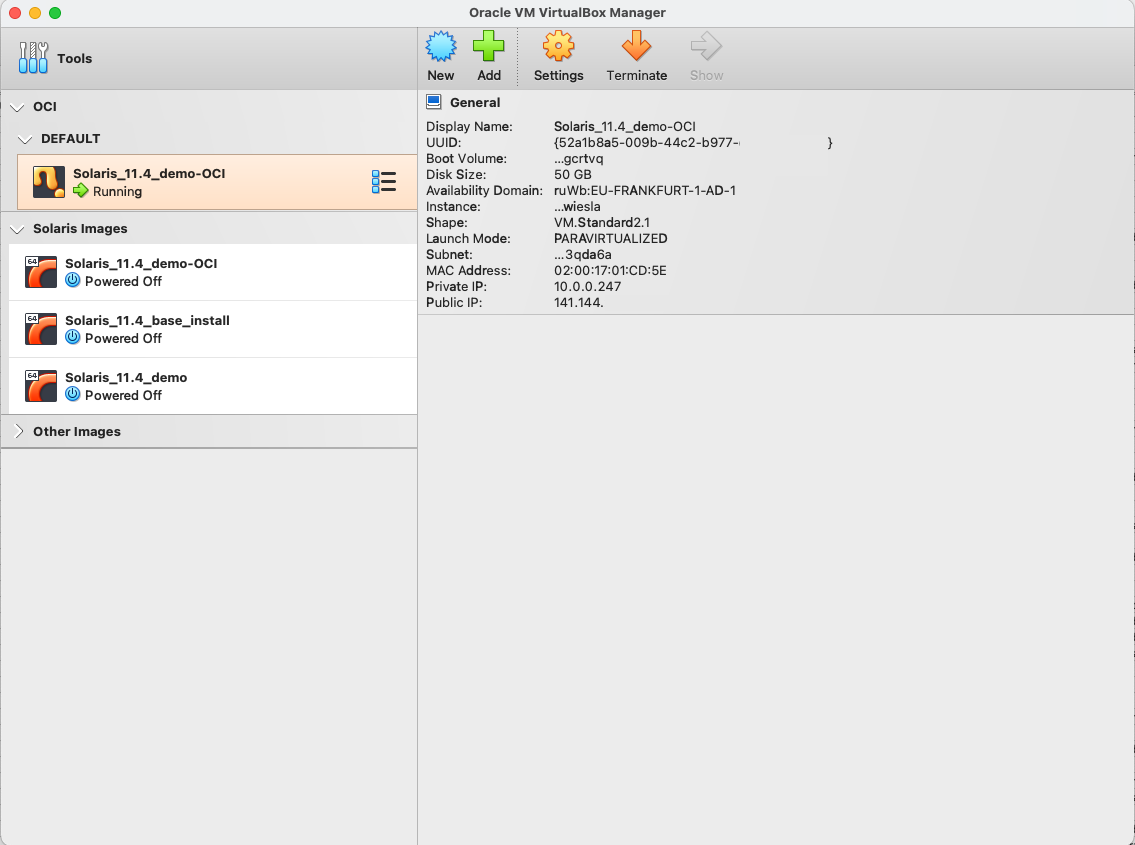Click the Tools sliders icon

point(33,57)
